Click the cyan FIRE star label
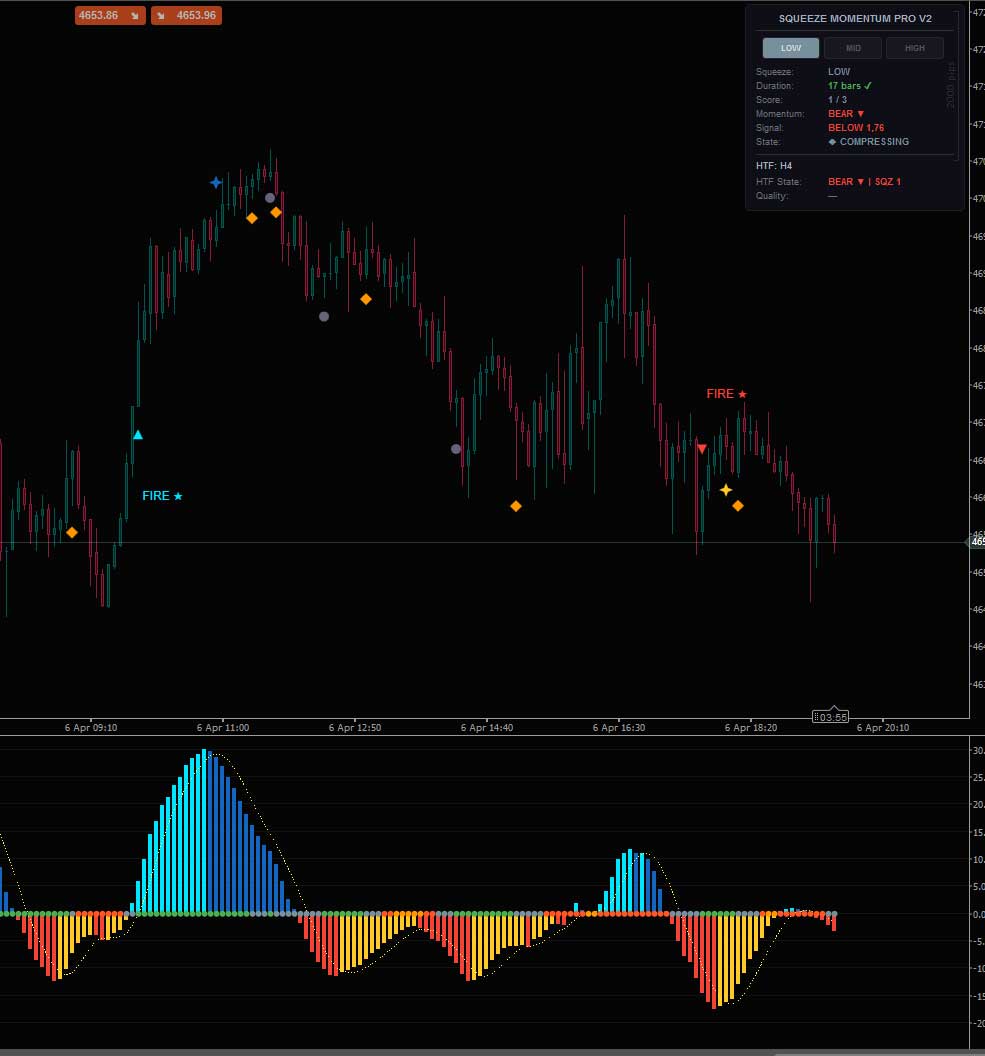Viewport: 985px width, 1056px height. (162, 496)
